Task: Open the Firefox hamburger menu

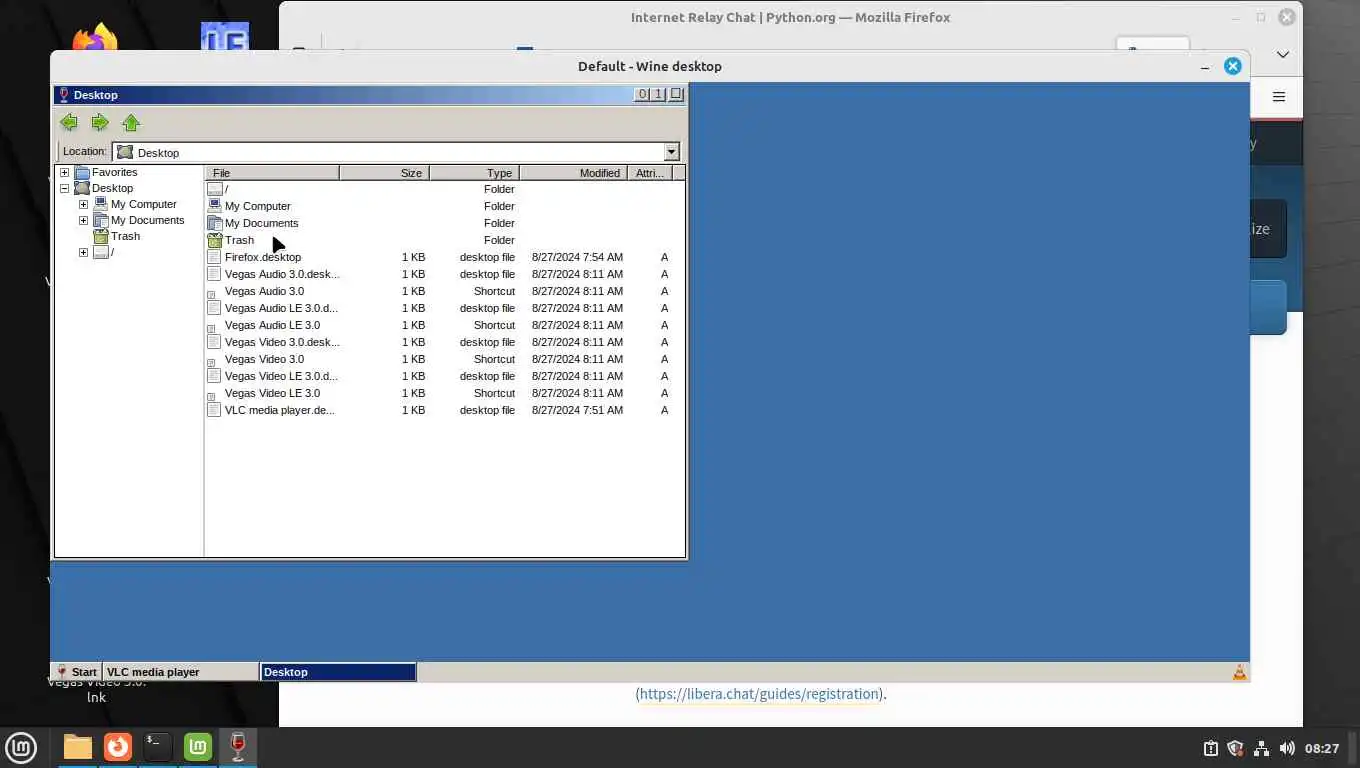Action: tap(1279, 97)
